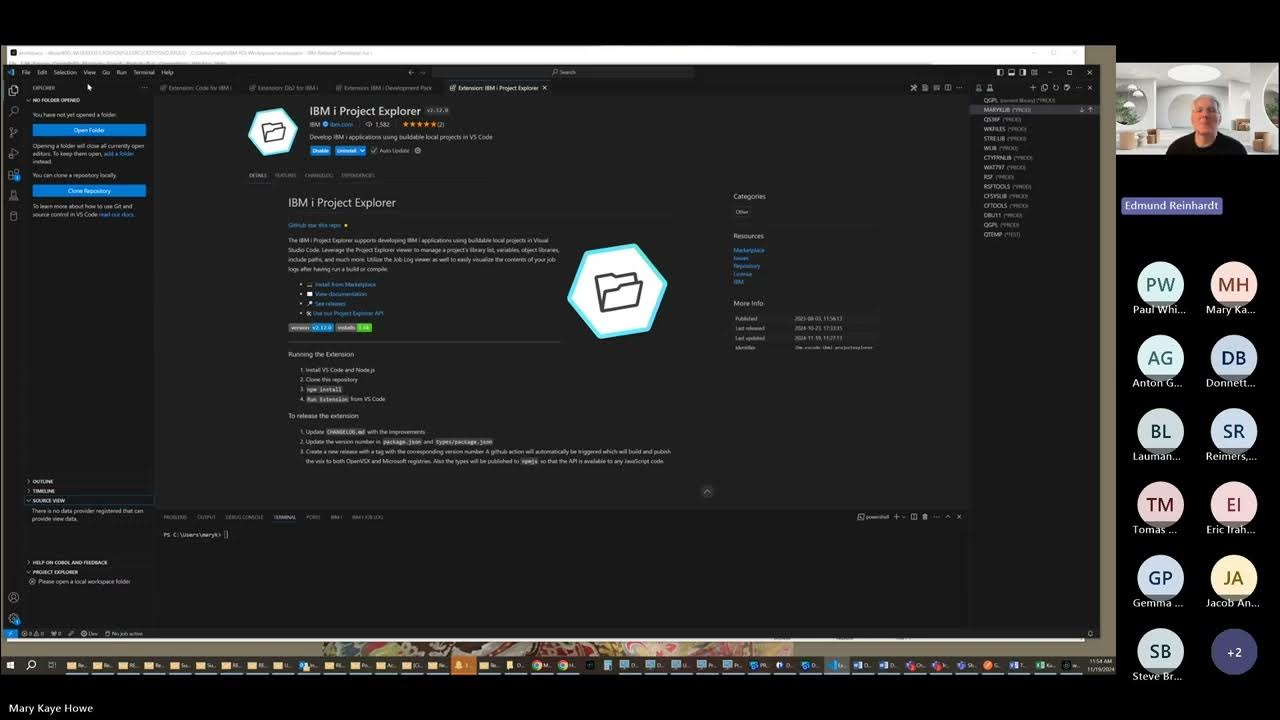Kill terminal using trash icon
The image size is (1280, 720).
(x=925, y=517)
